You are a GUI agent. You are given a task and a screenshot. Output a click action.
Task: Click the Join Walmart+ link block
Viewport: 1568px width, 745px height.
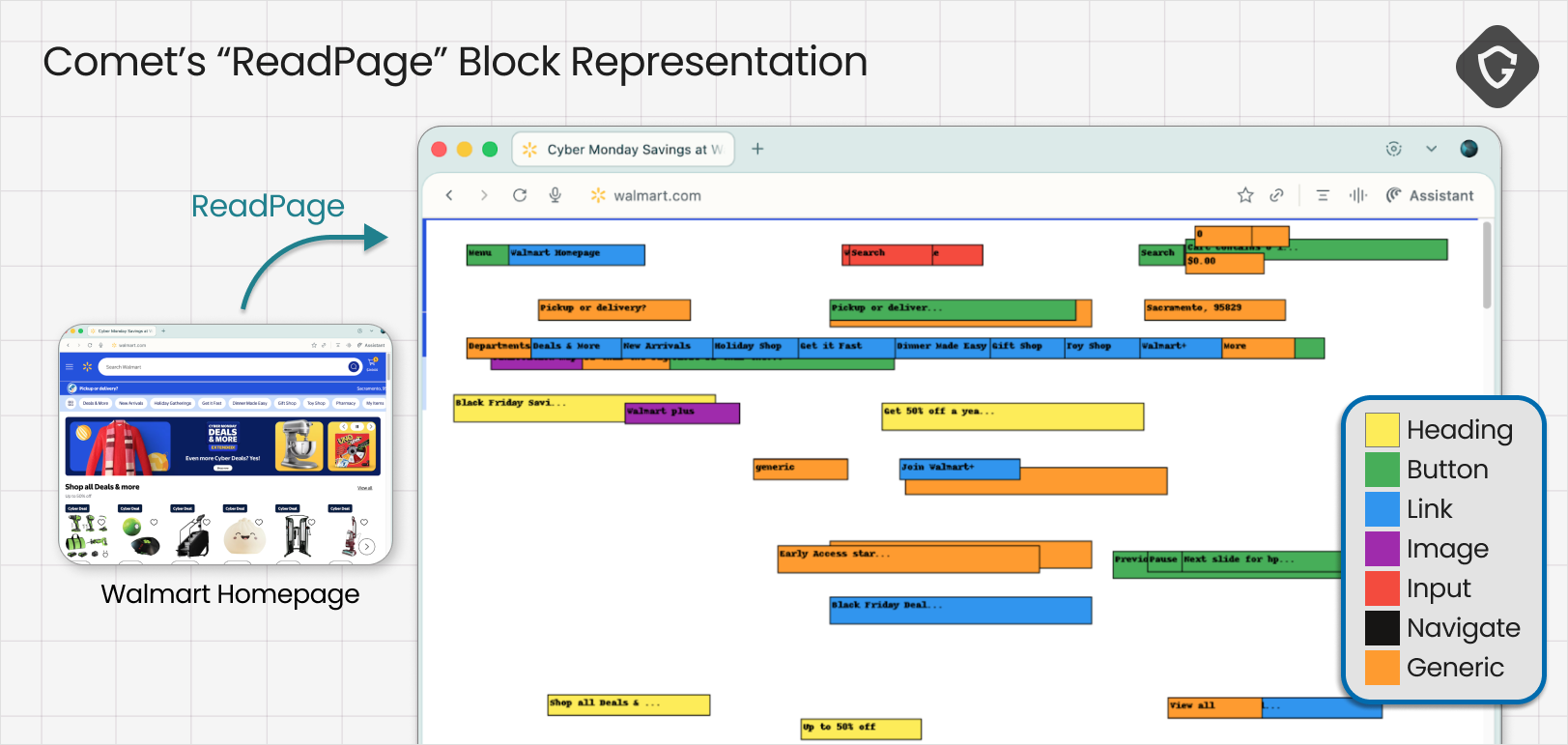[x=959, y=469]
